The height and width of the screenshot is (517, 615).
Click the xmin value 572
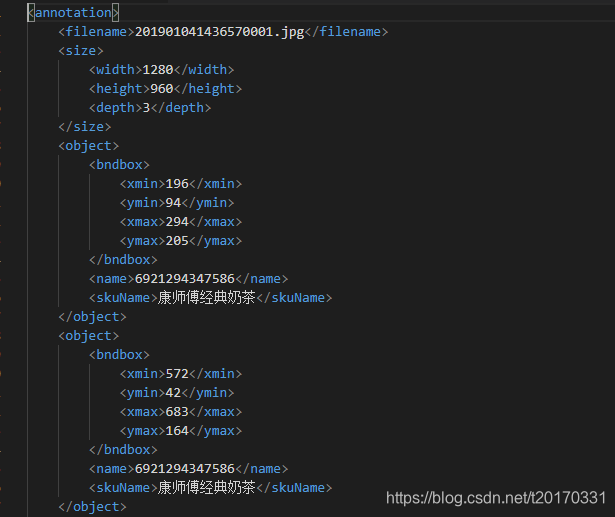coord(177,374)
